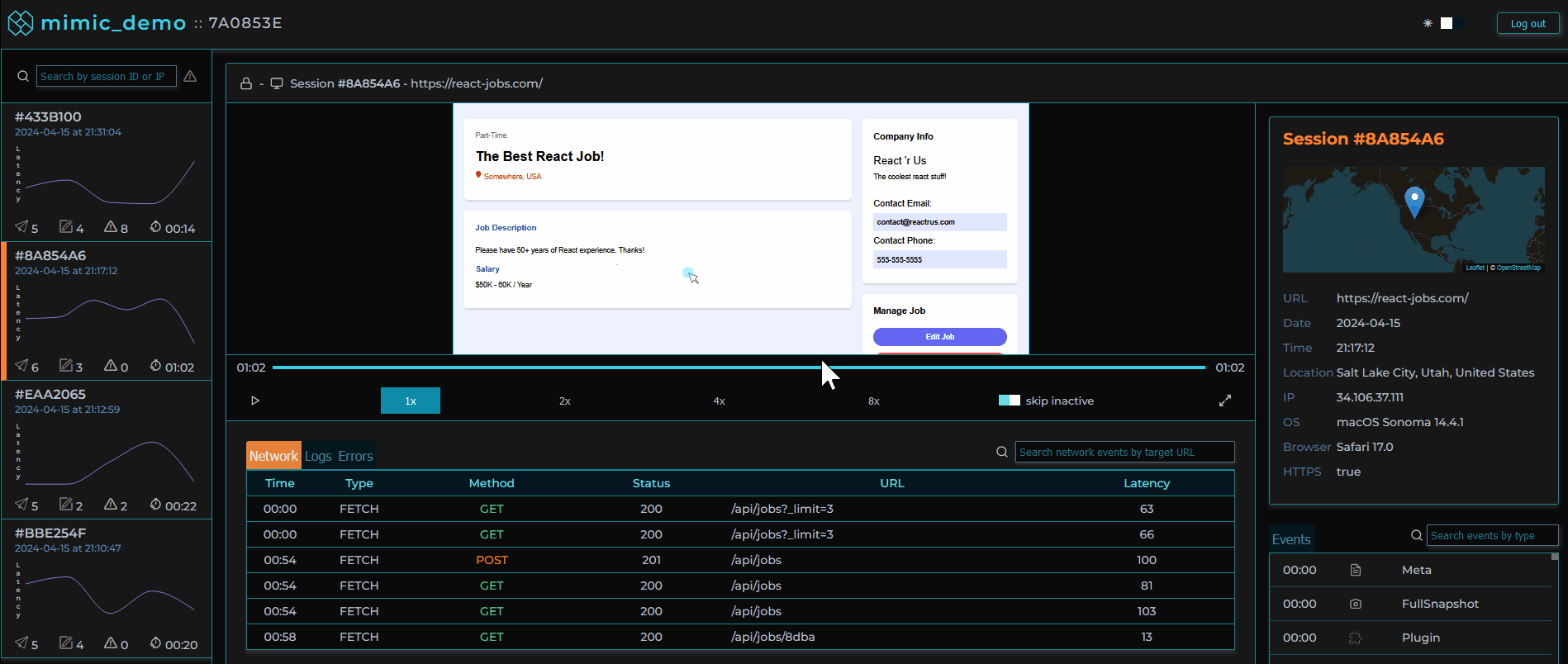Open the Errors tab
This screenshot has width=1568, height=664.
pos(355,456)
